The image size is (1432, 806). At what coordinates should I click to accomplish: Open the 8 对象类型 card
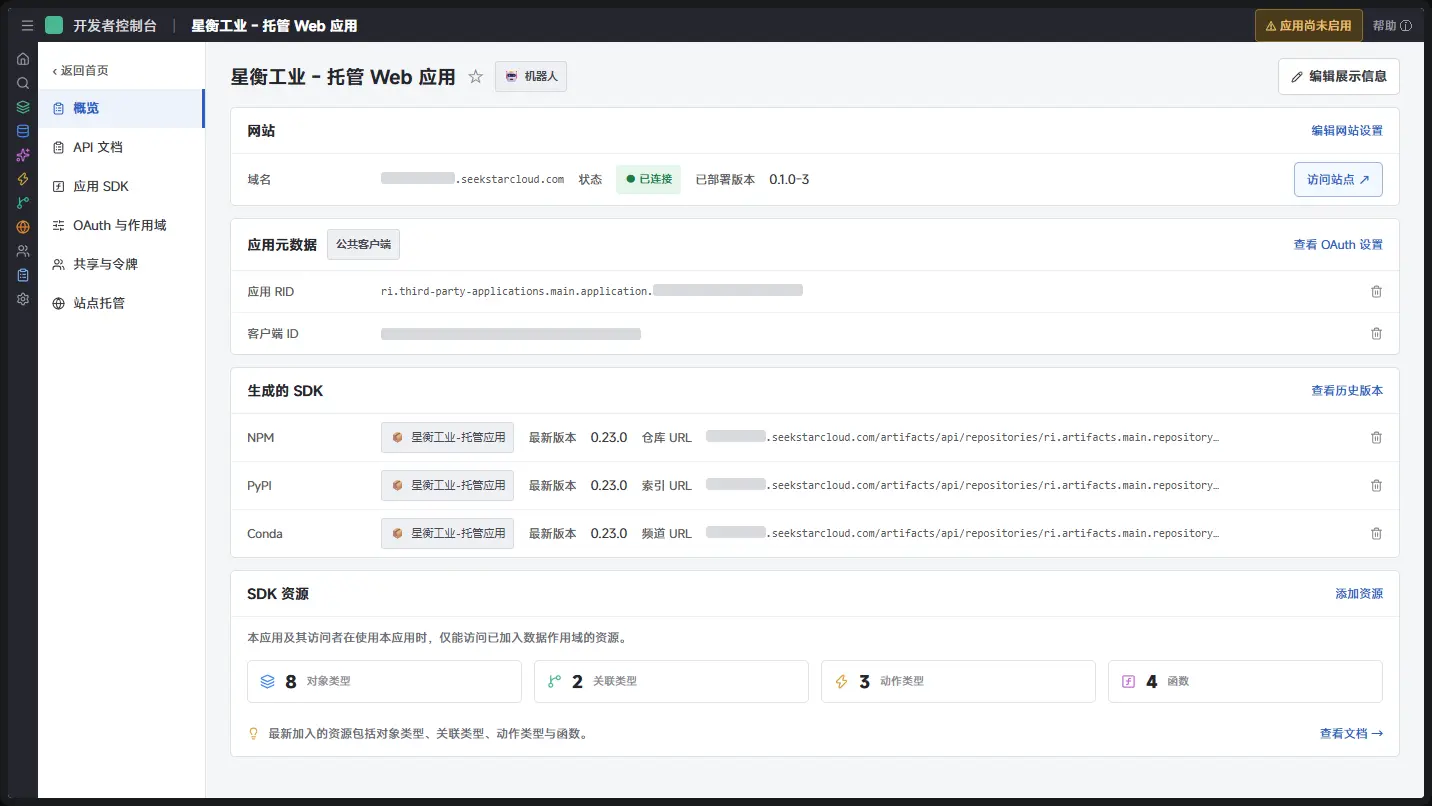coord(384,681)
